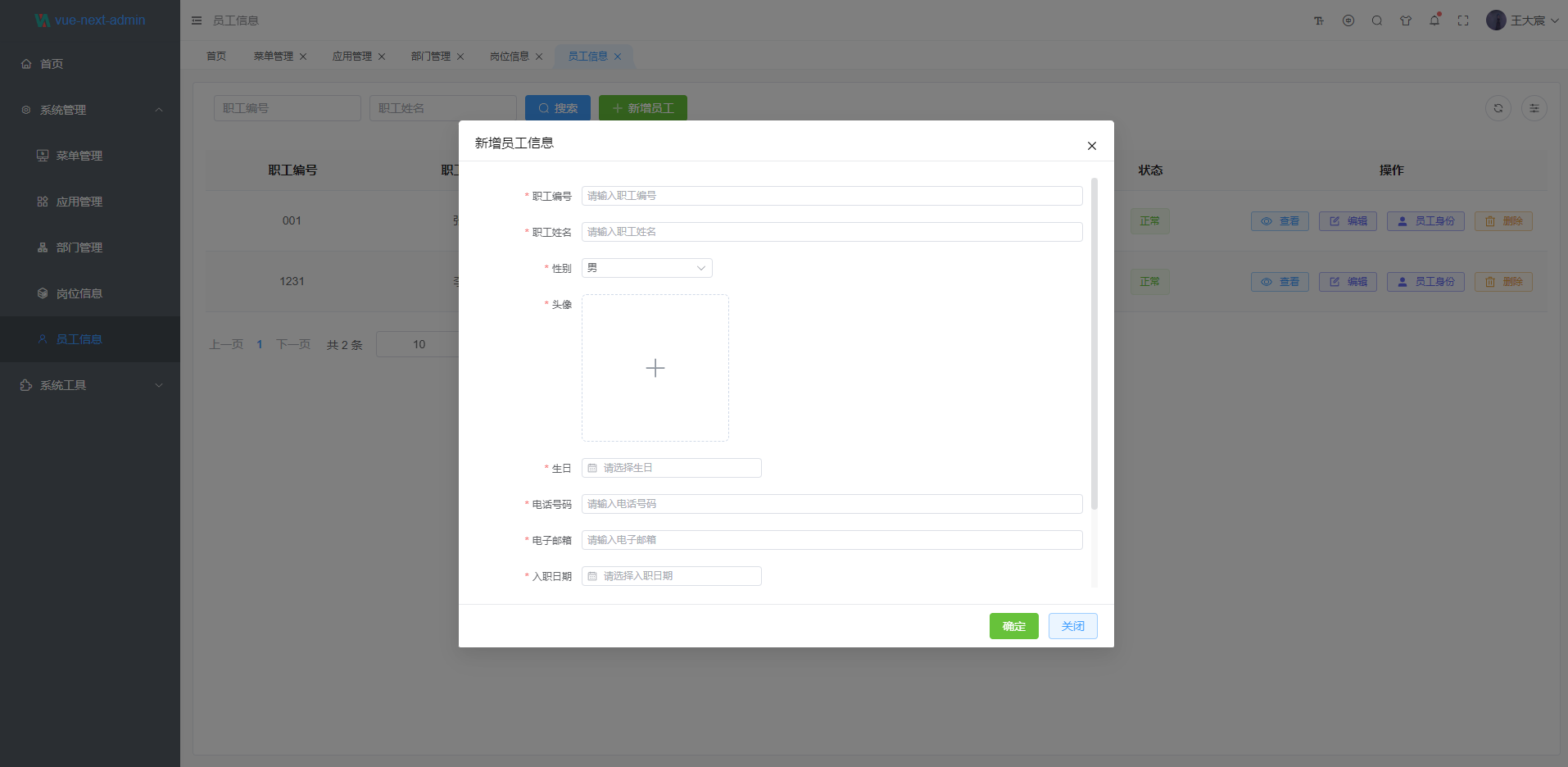The width and height of the screenshot is (1568, 767).
Task: Toggle fullscreen mode icon in header
Action: 1463,20
